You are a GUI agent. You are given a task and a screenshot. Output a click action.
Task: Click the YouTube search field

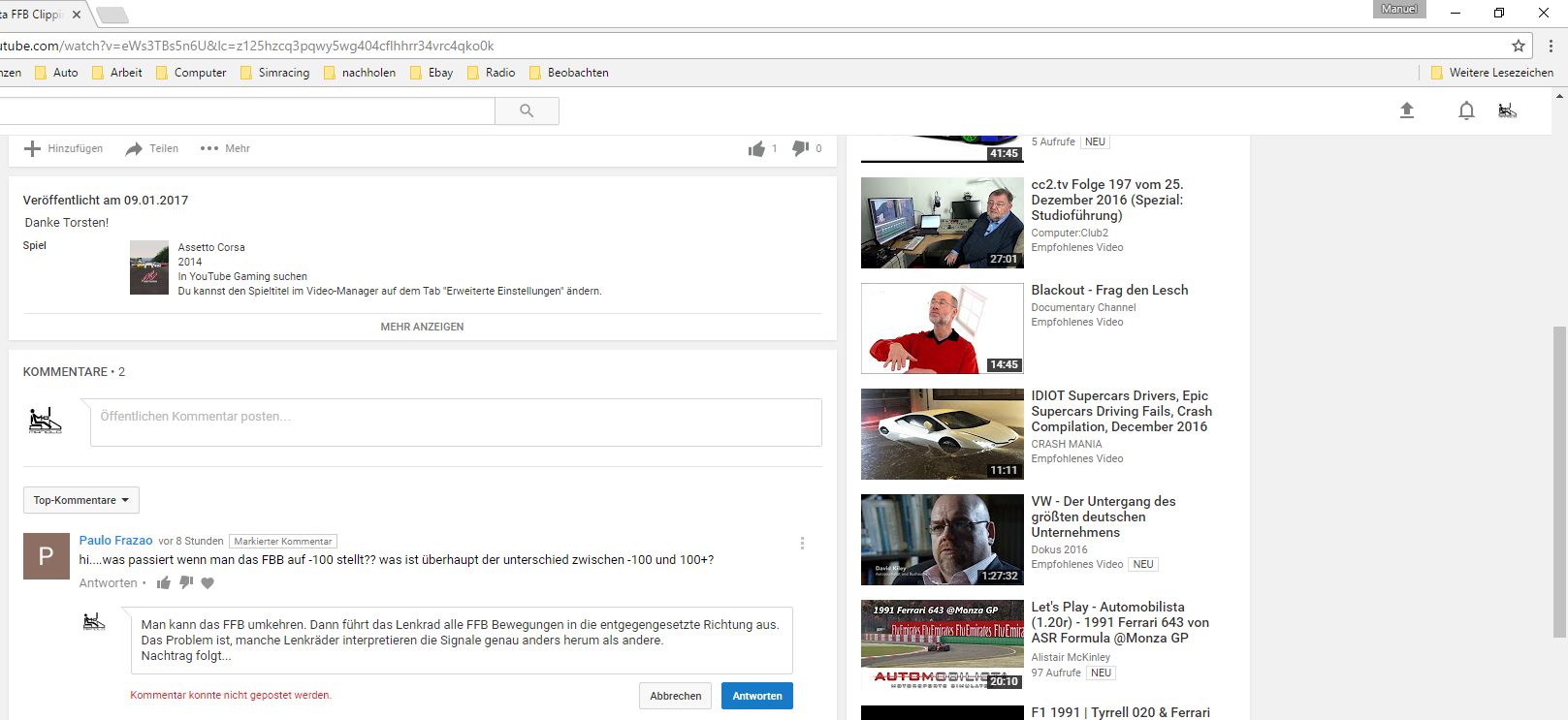coord(247,110)
